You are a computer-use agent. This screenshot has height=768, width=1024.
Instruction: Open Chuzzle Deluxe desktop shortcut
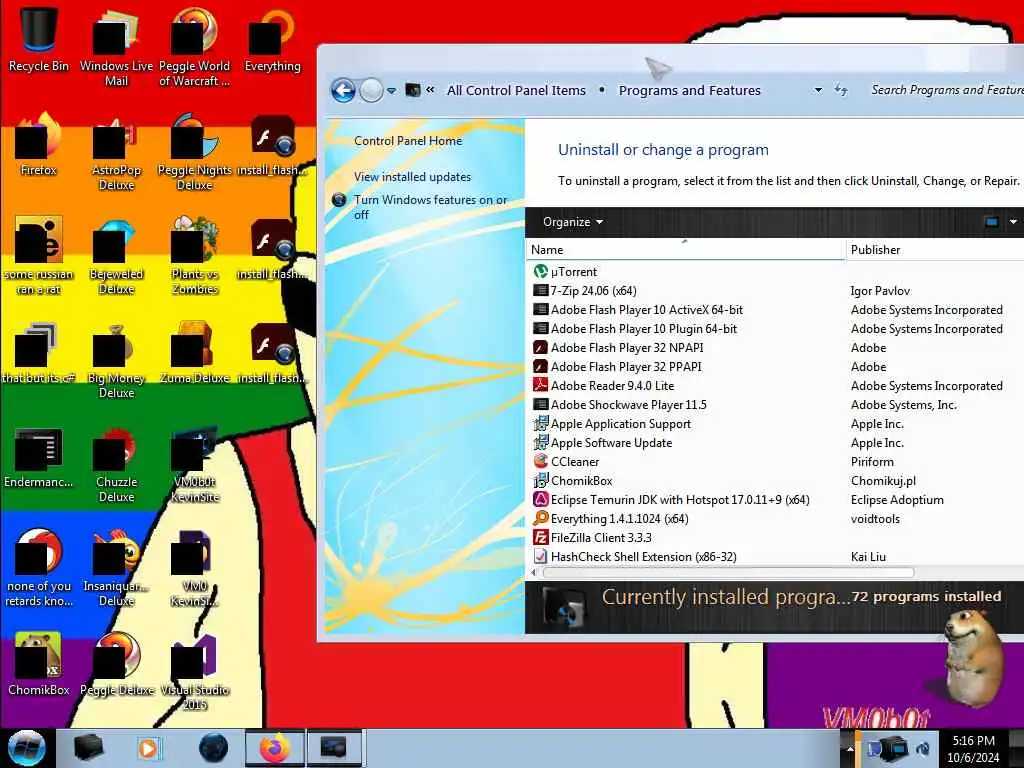pos(116,464)
